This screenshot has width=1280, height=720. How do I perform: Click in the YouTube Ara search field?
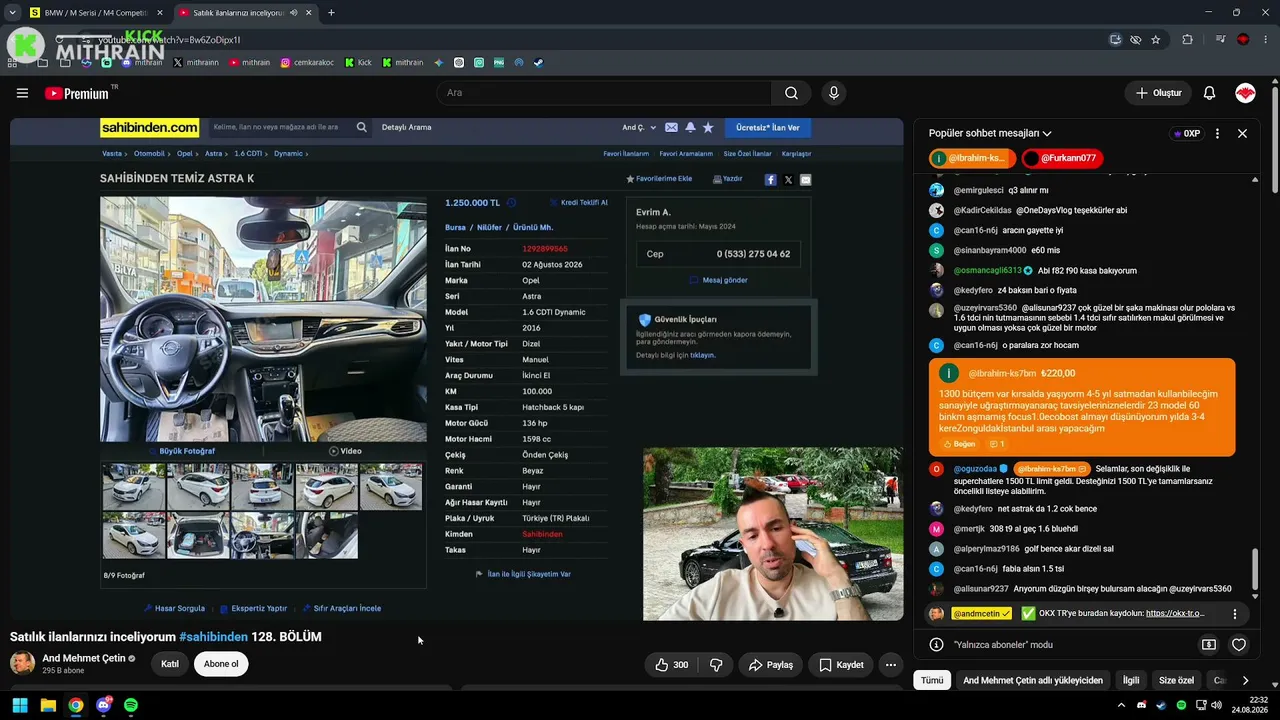(x=603, y=93)
